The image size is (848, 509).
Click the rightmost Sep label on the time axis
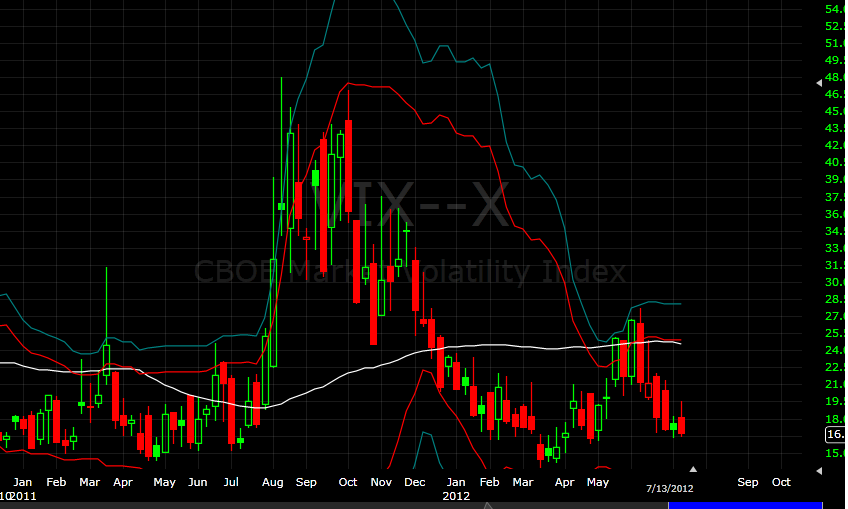click(747, 482)
